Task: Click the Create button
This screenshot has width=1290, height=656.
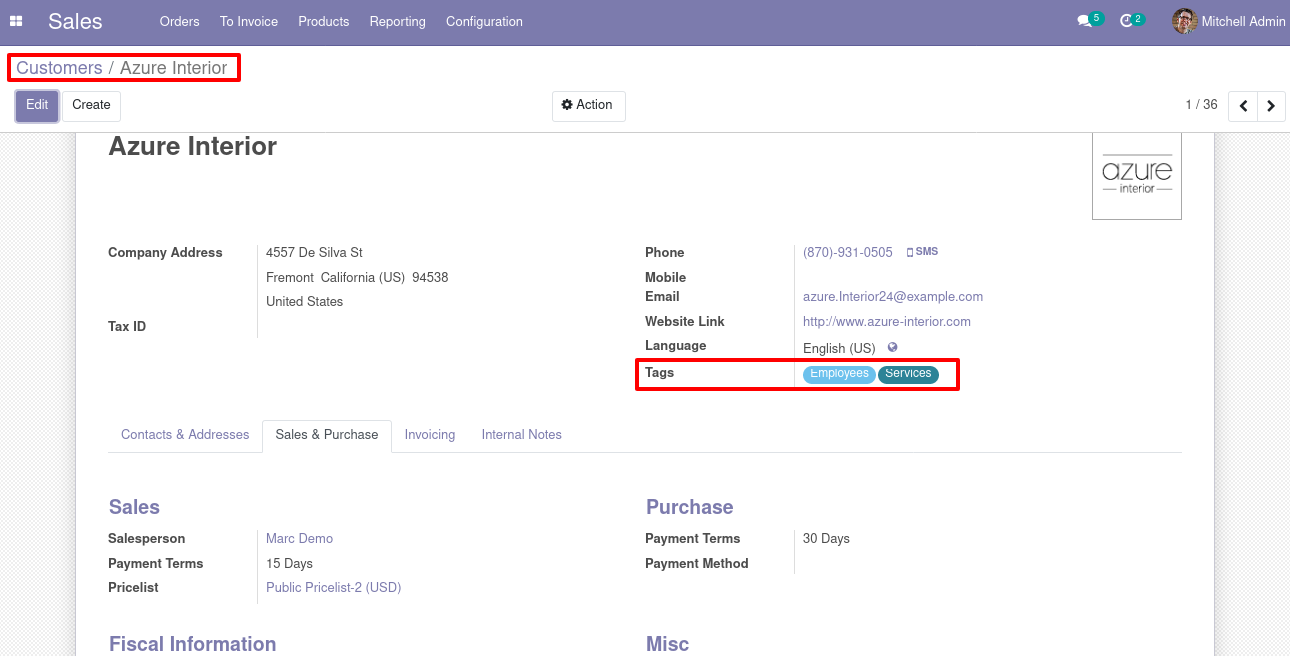Action: point(91,106)
